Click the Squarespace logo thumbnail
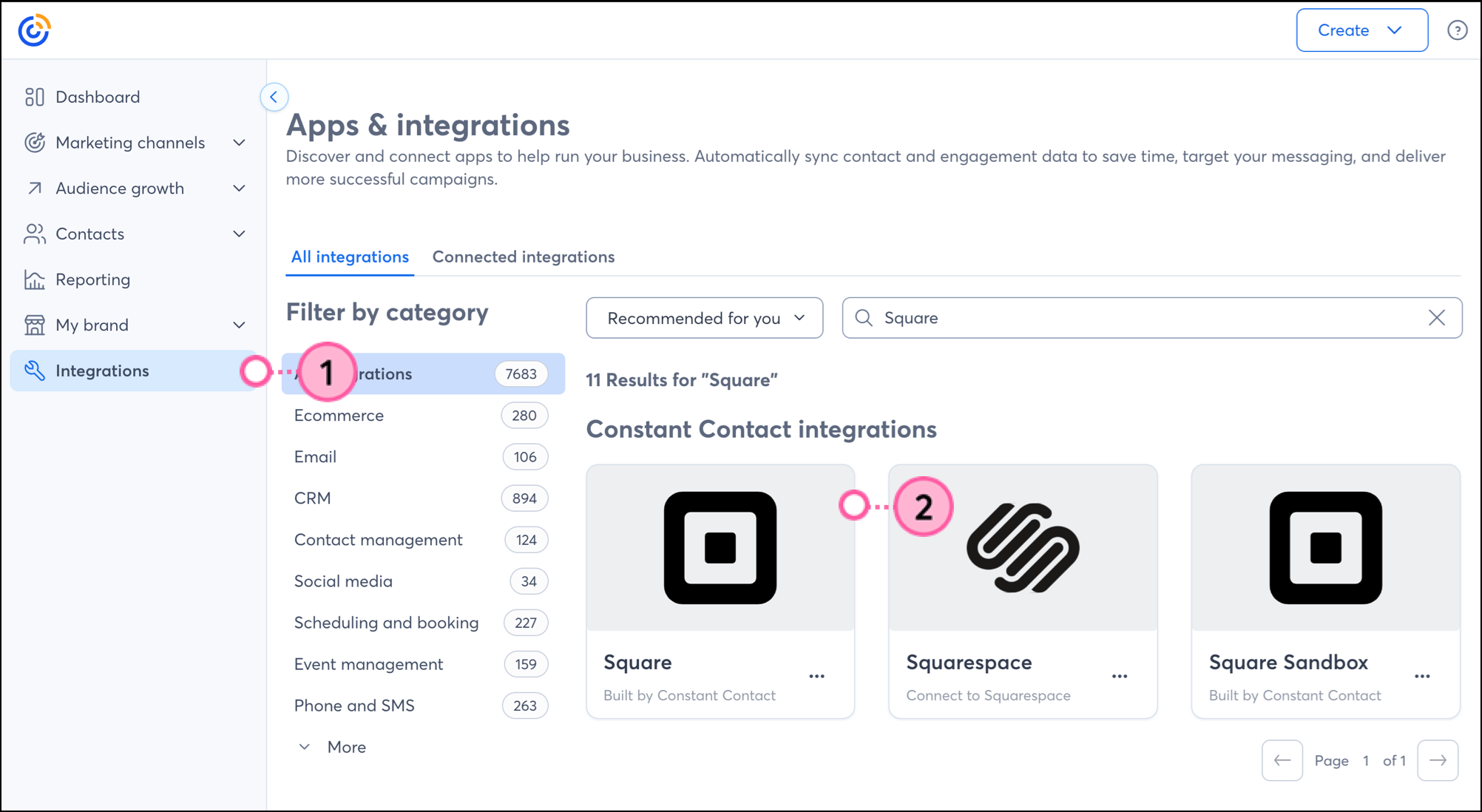 click(1023, 548)
